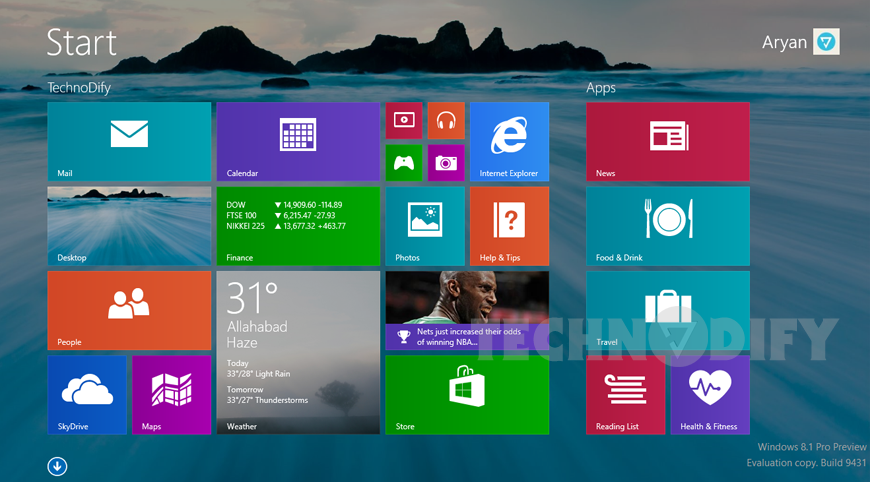Image resolution: width=870 pixels, height=482 pixels.
Task: Open the Health & Fitness tile
Action: pyautogui.click(x=710, y=395)
